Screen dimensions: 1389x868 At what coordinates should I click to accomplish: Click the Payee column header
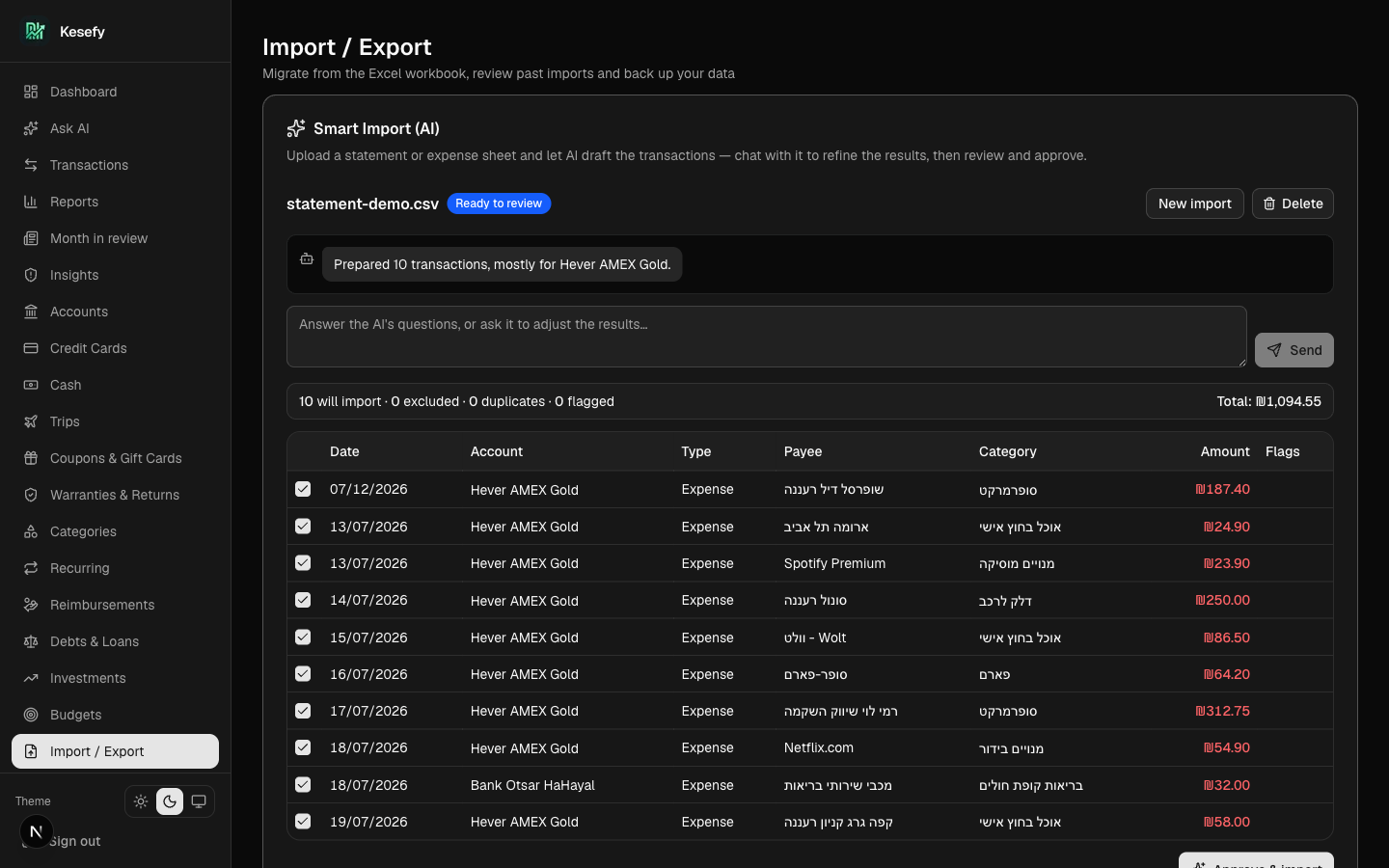[x=803, y=451]
